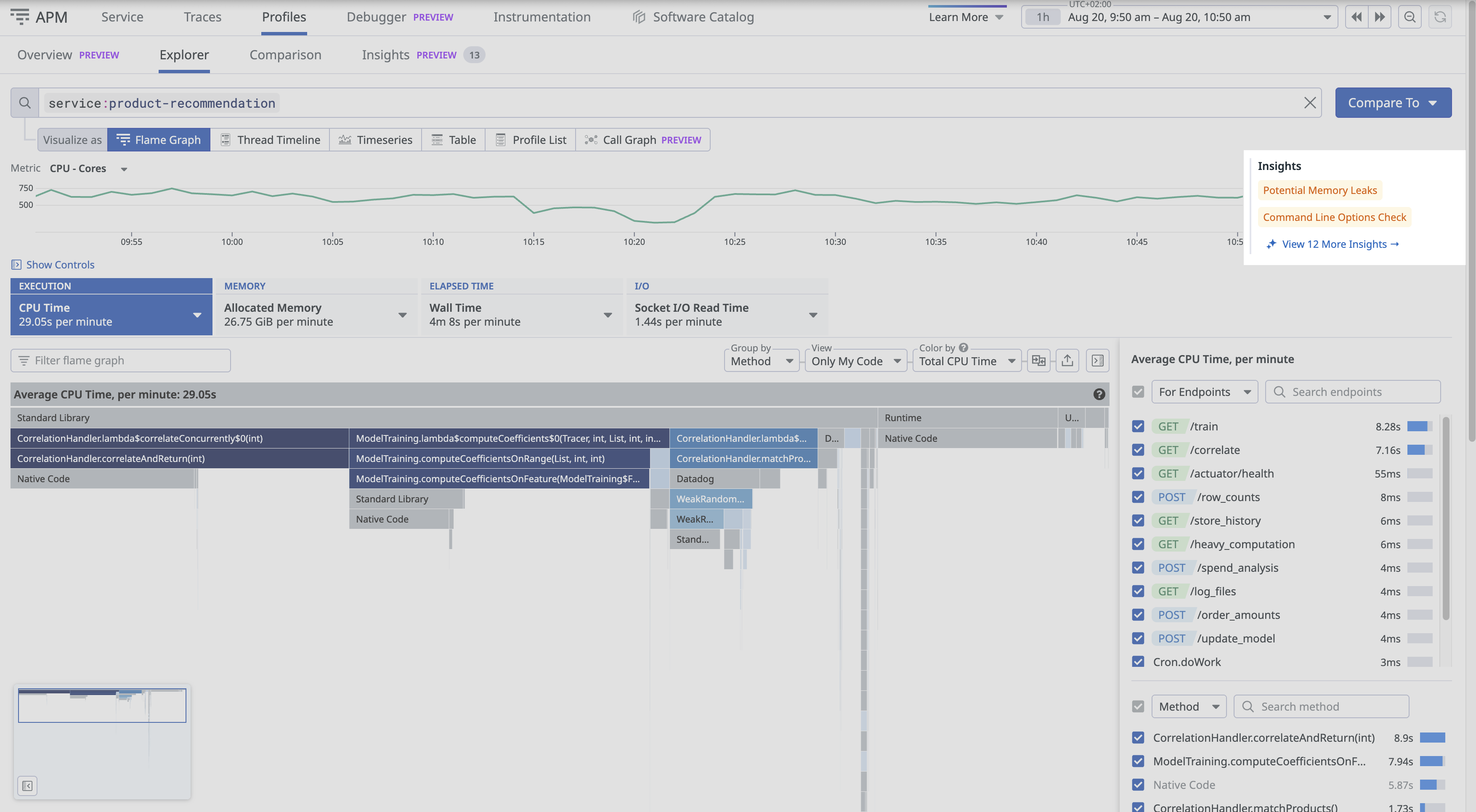
Task: Clear the search query with X icon
Action: coord(1309,103)
